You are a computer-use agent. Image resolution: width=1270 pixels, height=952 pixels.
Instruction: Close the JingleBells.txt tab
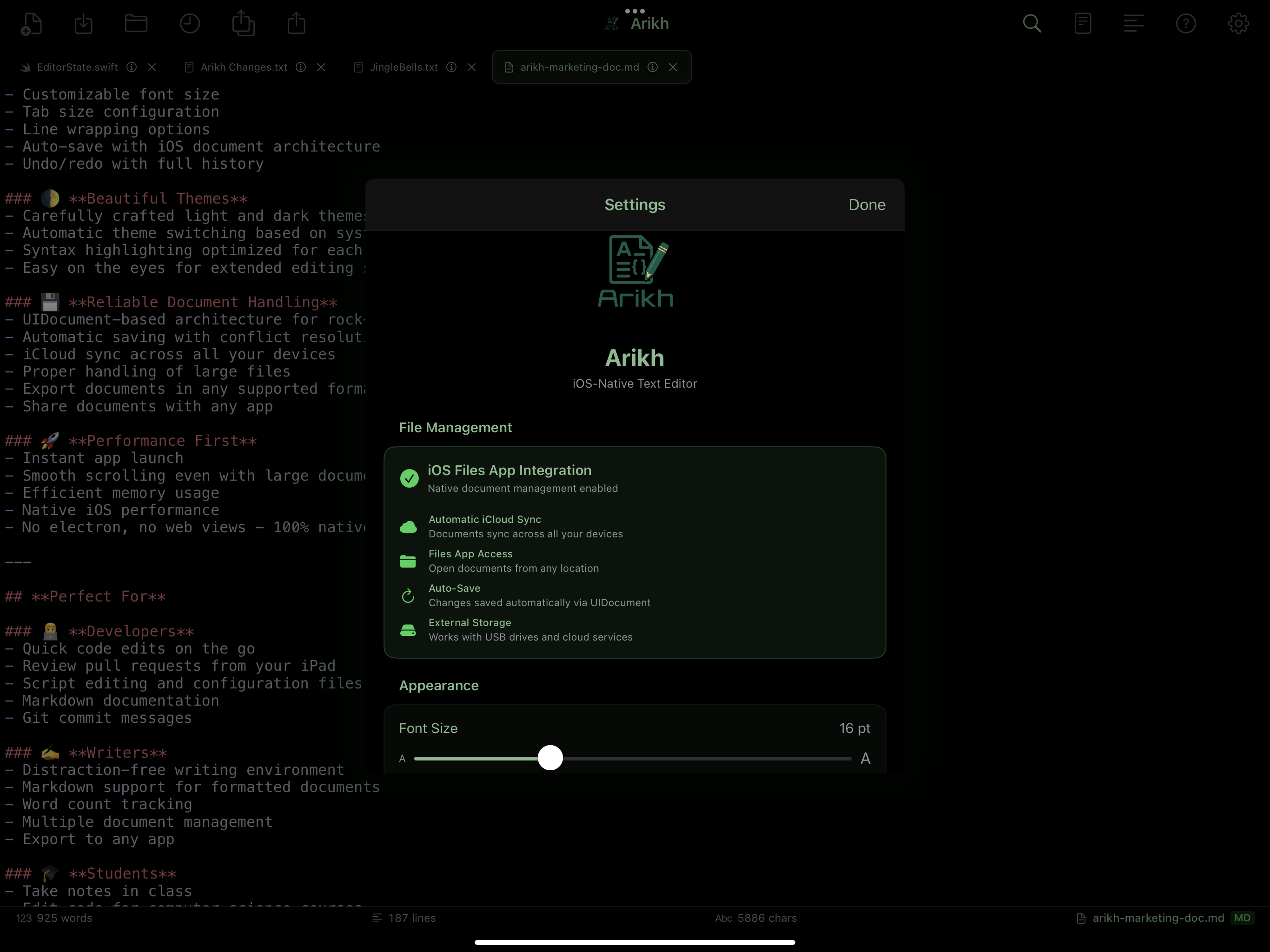tap(471, 67)
